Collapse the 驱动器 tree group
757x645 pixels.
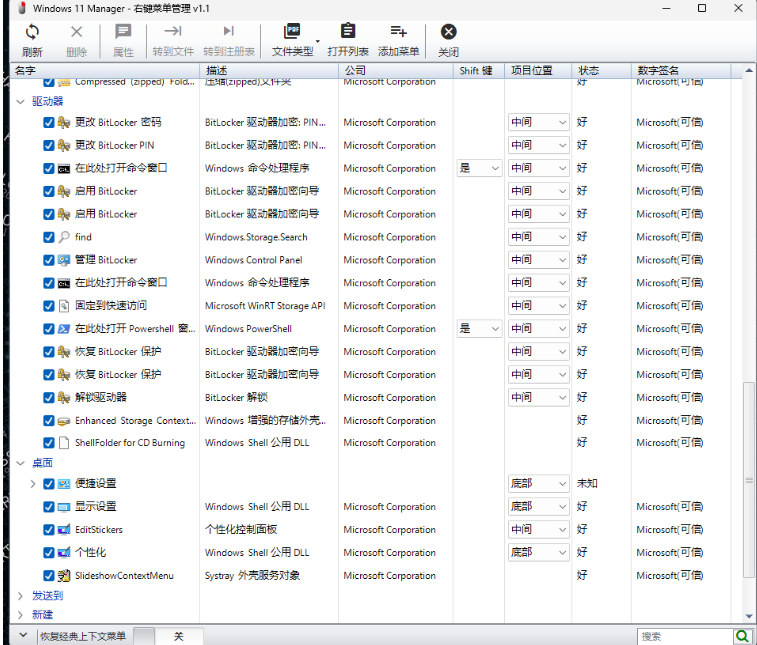(x=22, y=102)
